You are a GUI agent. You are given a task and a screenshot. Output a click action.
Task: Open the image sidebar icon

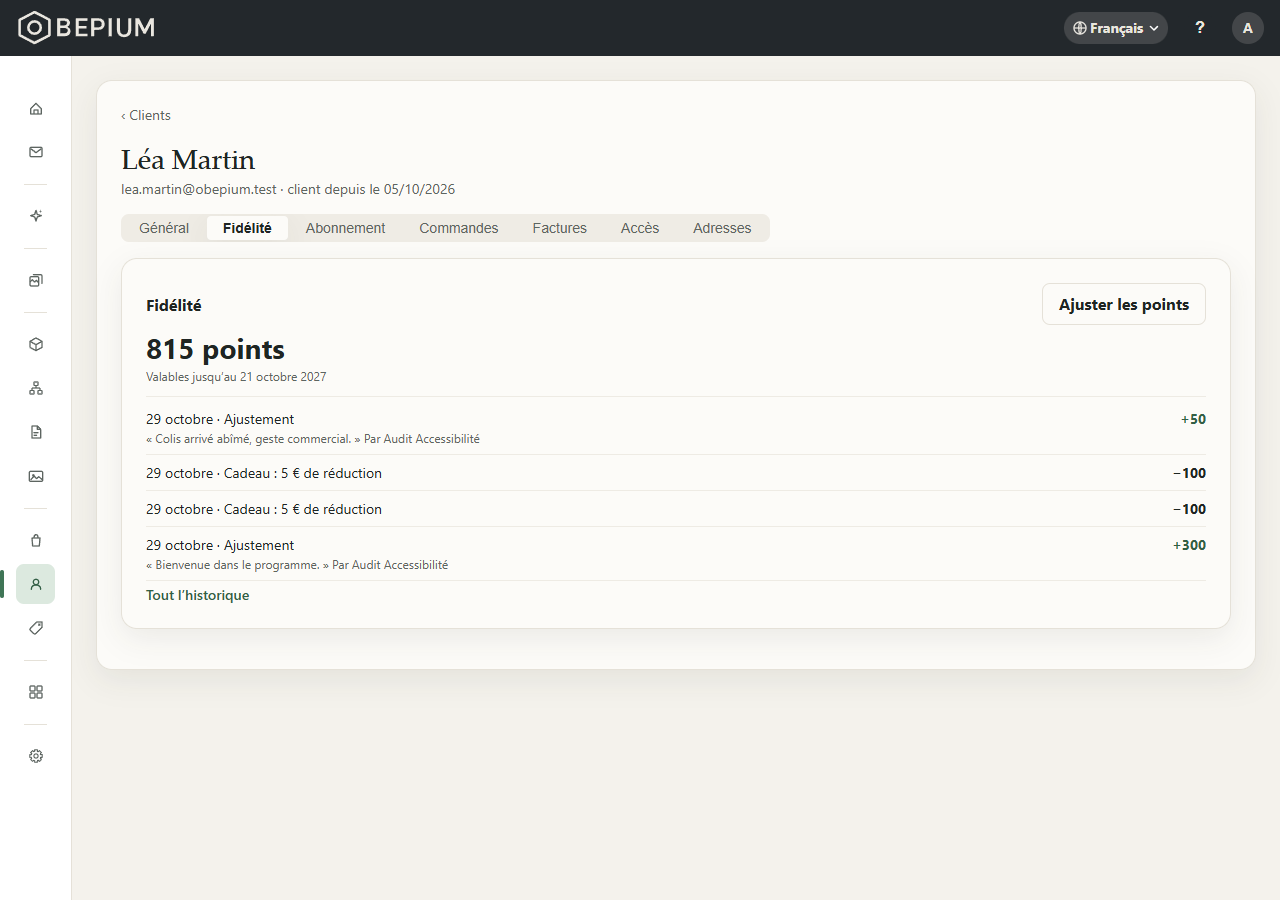pyautogui.click(x=36, y=476)
